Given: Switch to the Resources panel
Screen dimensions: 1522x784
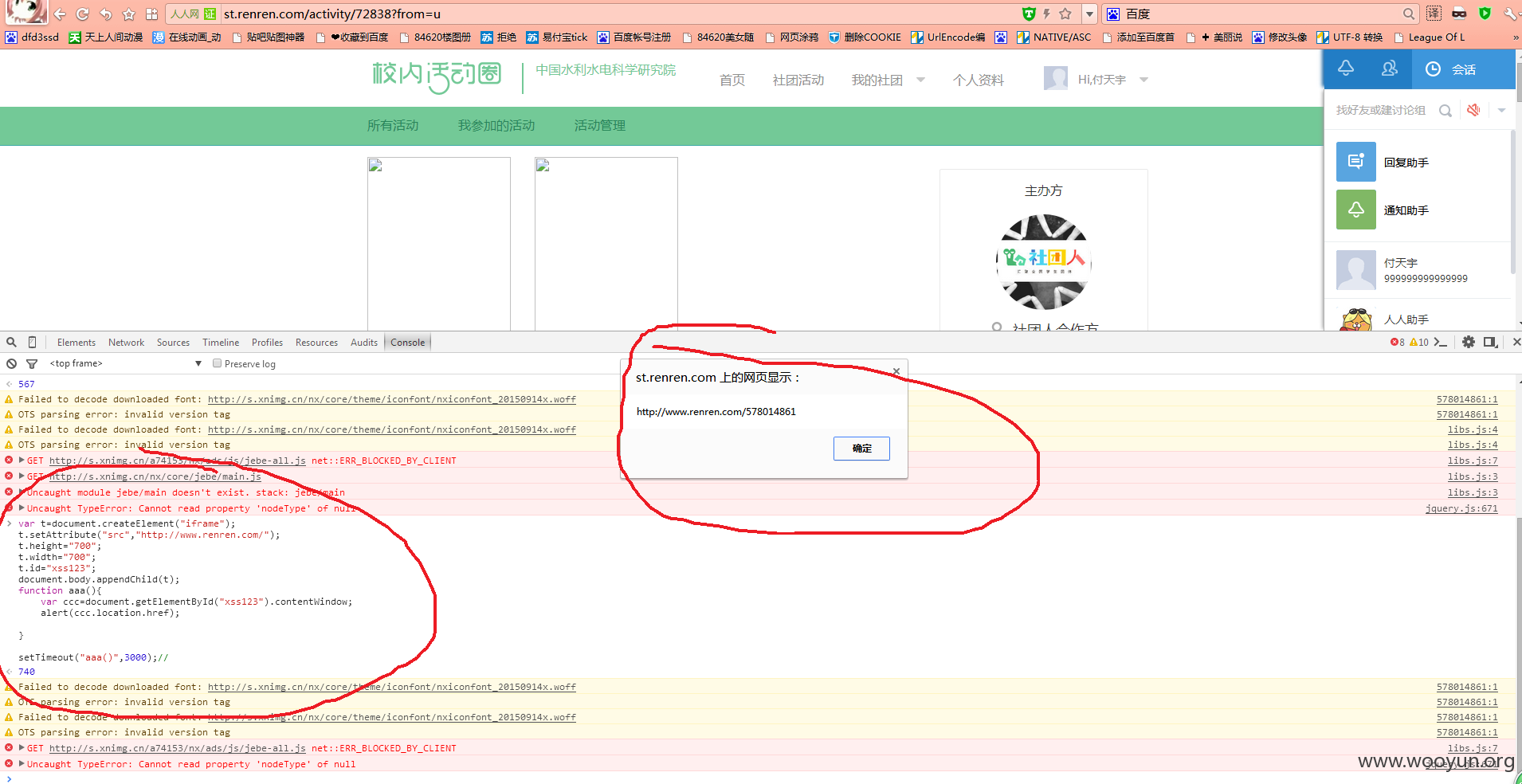Looking at the screenshot, I should (316, 343).
